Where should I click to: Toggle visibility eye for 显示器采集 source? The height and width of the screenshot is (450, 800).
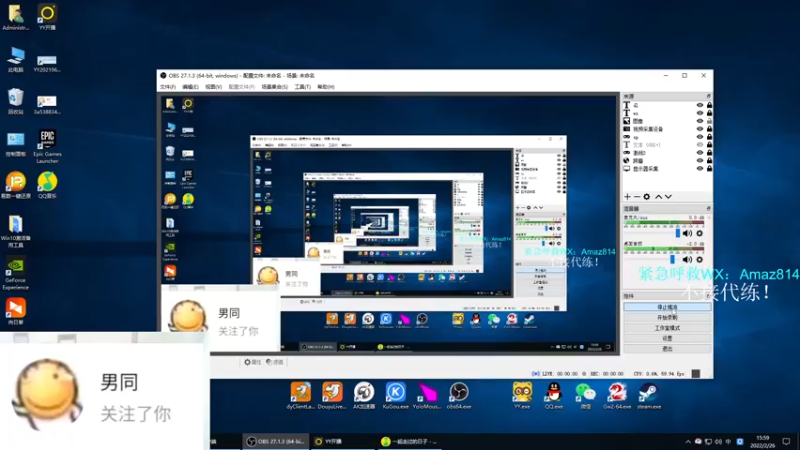[x=699, y=168]
